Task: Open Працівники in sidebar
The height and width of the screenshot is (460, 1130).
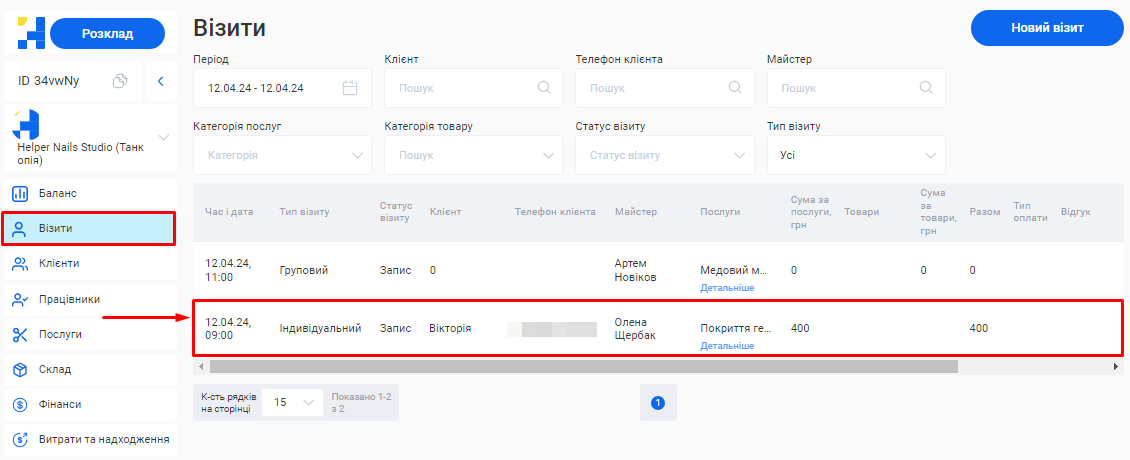Action: point(69,299)
